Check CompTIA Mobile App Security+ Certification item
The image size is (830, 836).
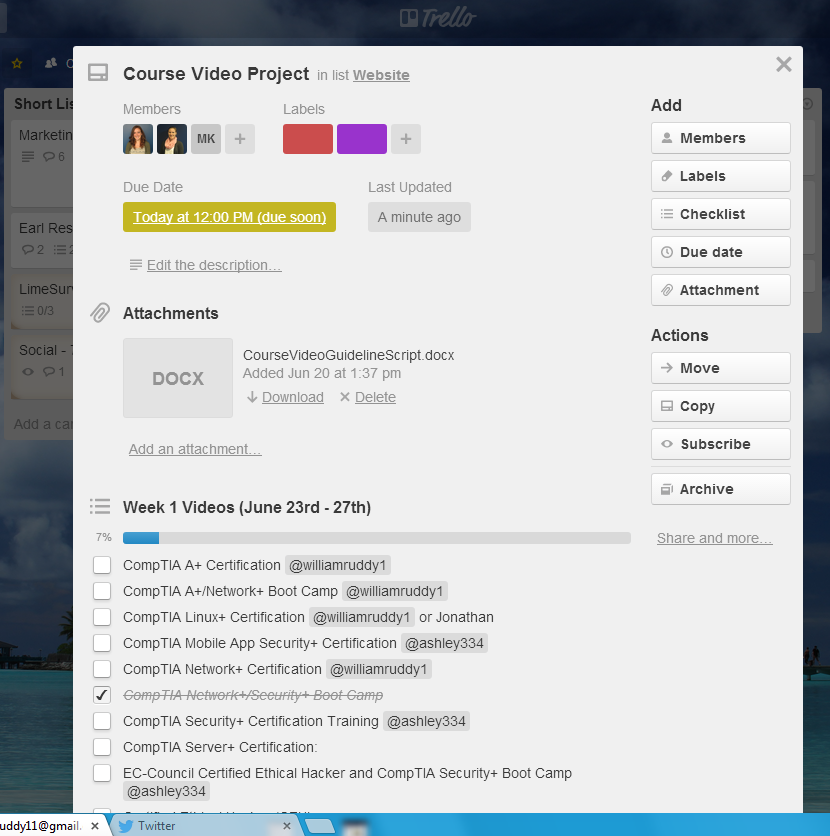[102, 643]
